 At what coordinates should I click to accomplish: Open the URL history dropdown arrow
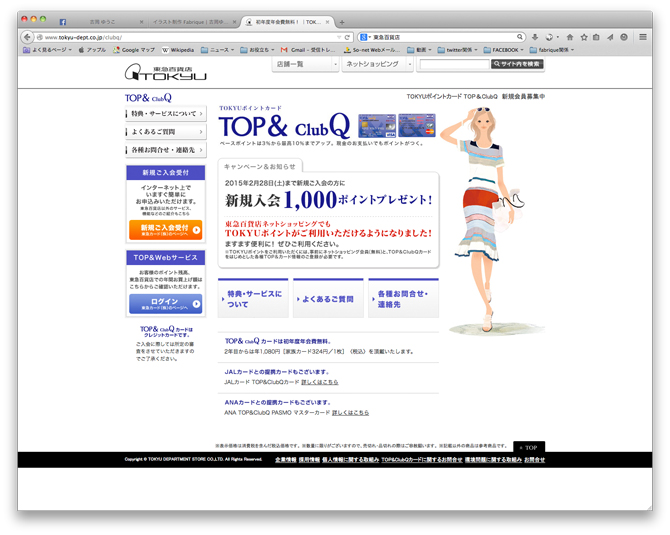(339, 37)
